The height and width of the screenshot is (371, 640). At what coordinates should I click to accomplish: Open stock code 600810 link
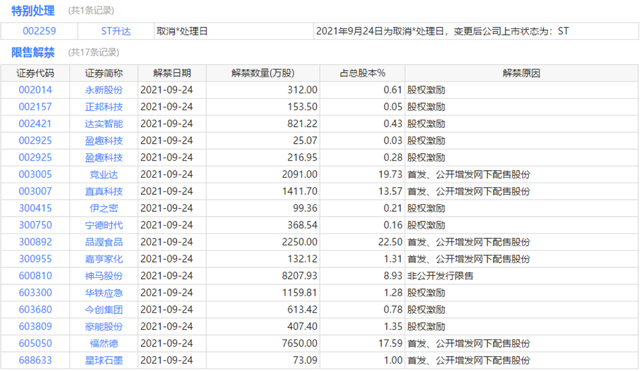point(35,275)
